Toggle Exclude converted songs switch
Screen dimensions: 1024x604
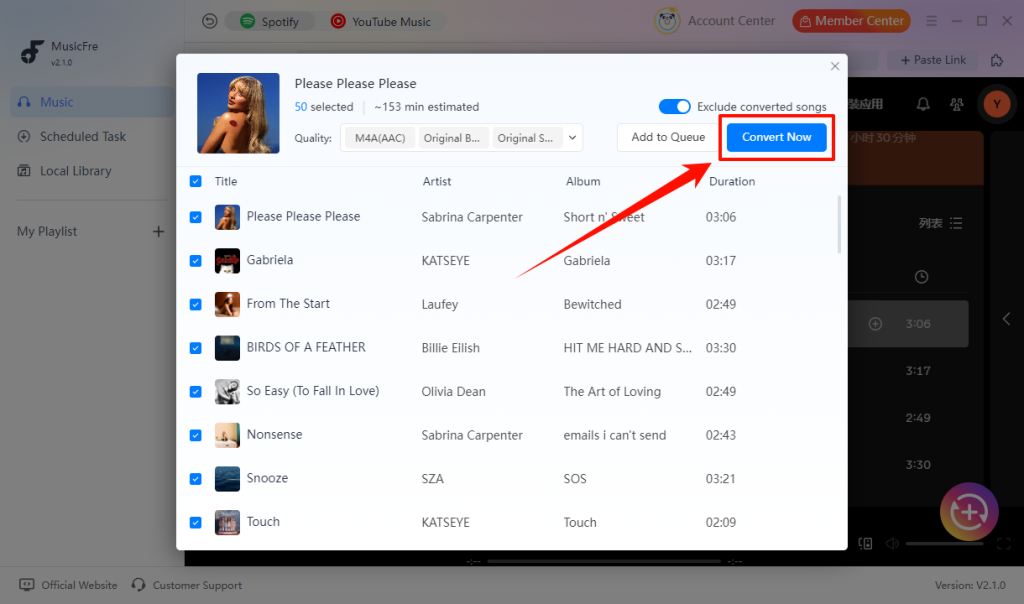pos(674,106)
